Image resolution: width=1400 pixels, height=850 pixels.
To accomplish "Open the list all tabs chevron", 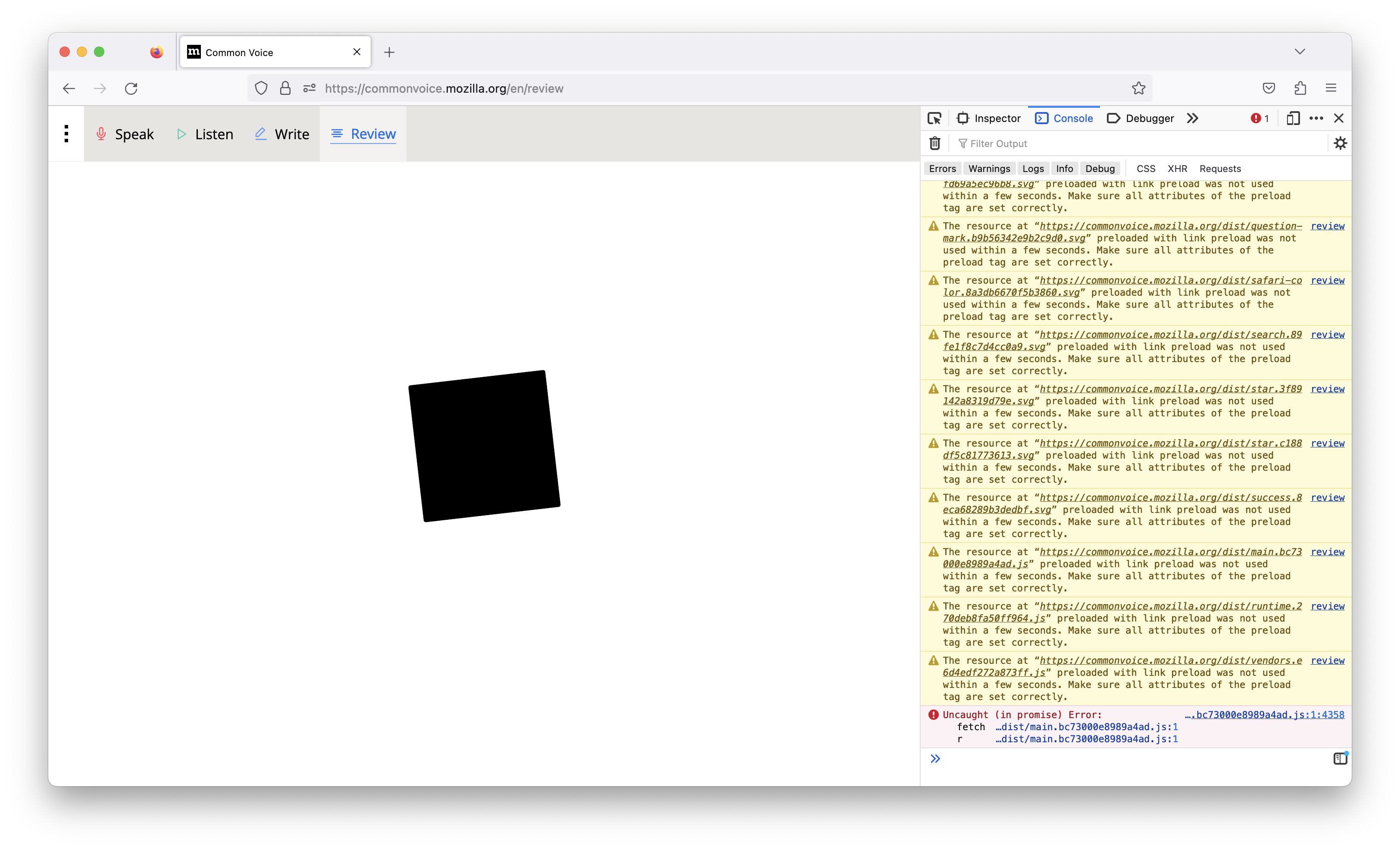I will point(1300,52).
